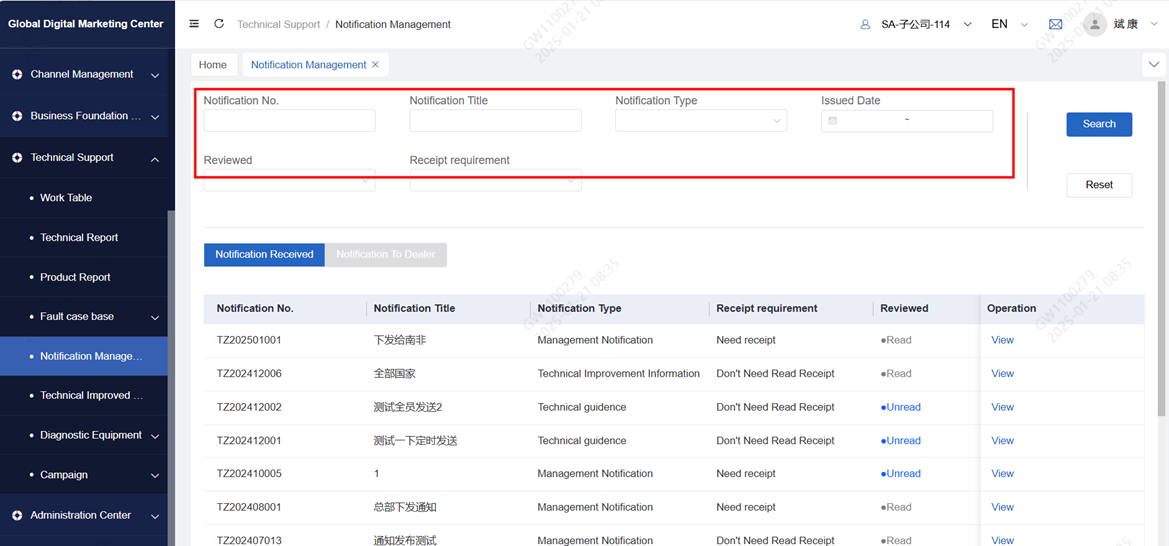Switch to Notification To Dealer tab
This screenshot has height=546, width=1169.
[385, 255]
